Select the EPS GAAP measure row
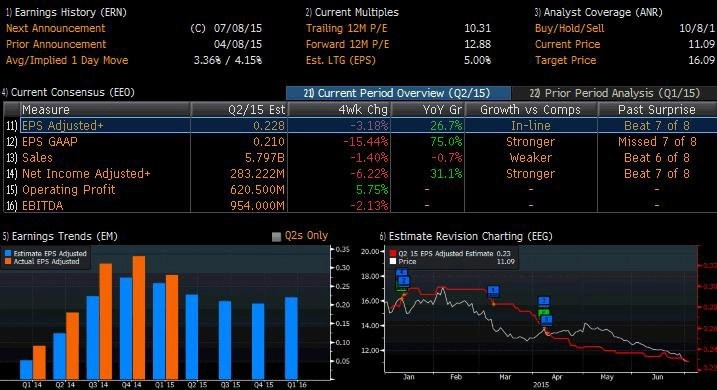 click(361, 142)
